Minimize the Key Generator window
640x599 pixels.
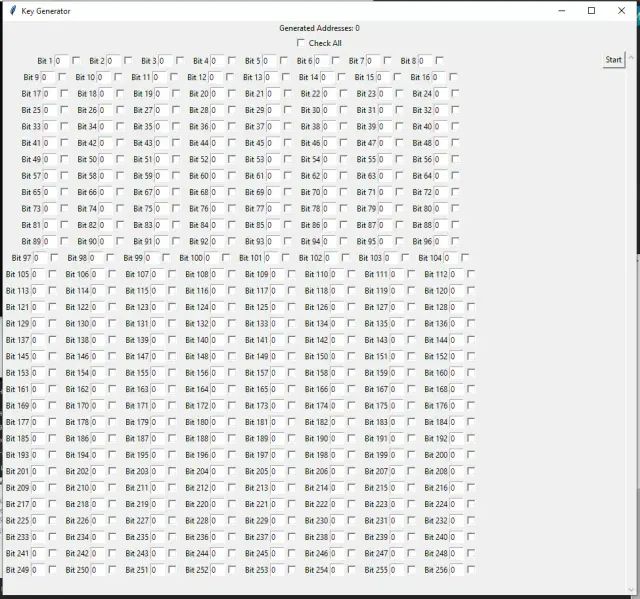click(562, 11)
